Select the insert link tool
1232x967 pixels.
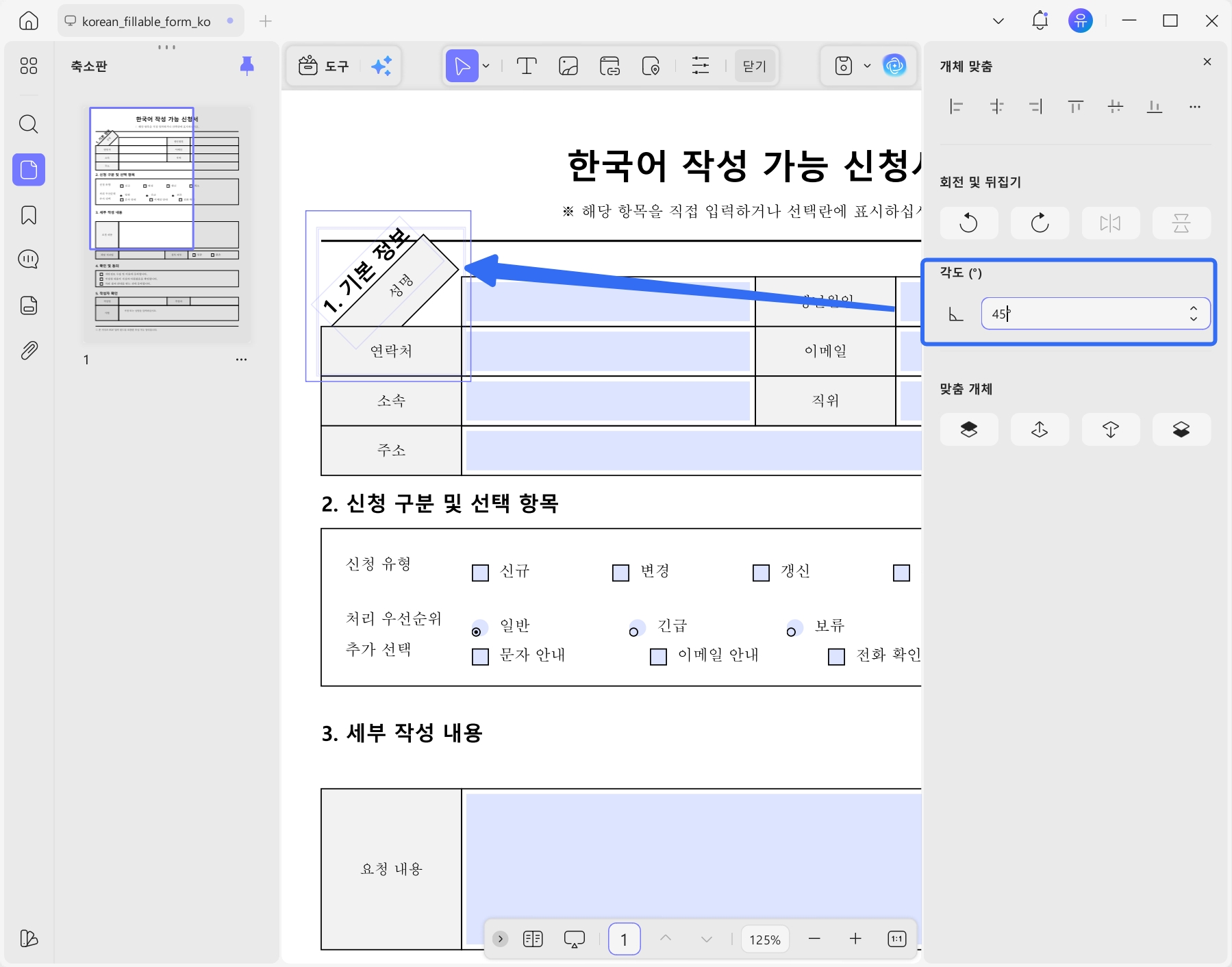[609, 66]
